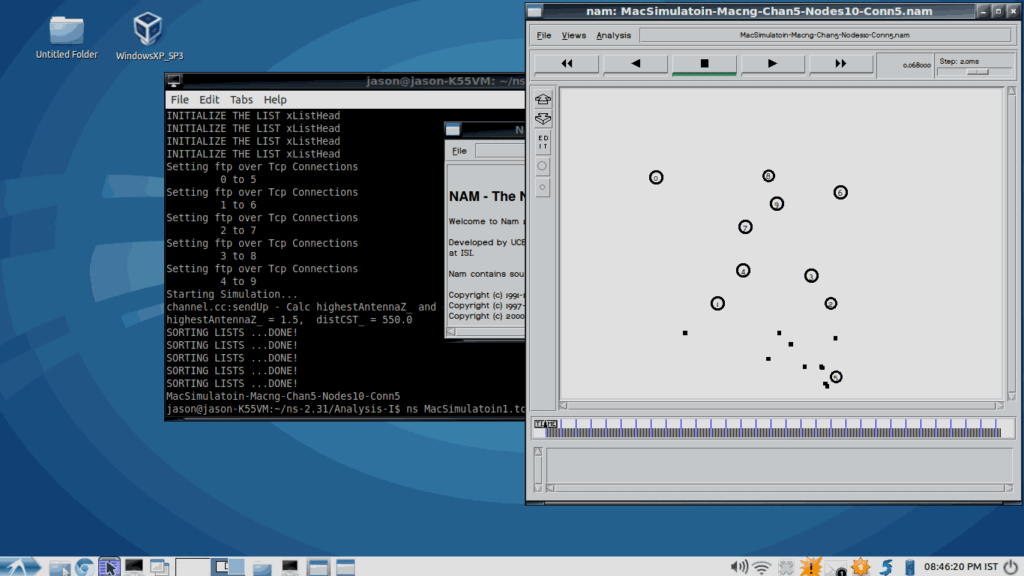This screenshot has height=576, width=1024.
Task: Select node 1 in the nam canvas
Action: pyautogui.click(x=718, y=304)
